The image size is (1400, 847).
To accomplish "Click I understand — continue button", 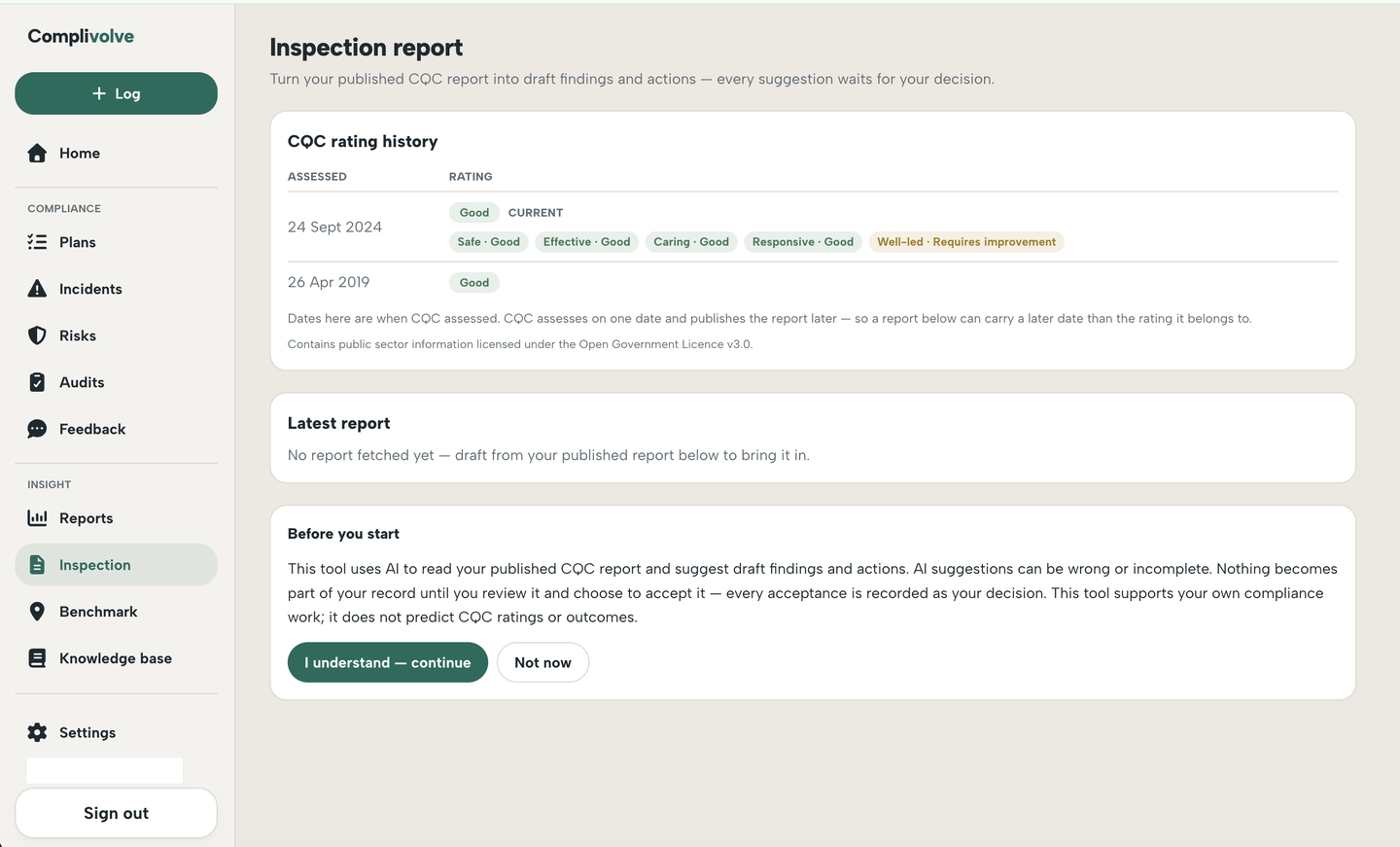I will pos(388,662).
